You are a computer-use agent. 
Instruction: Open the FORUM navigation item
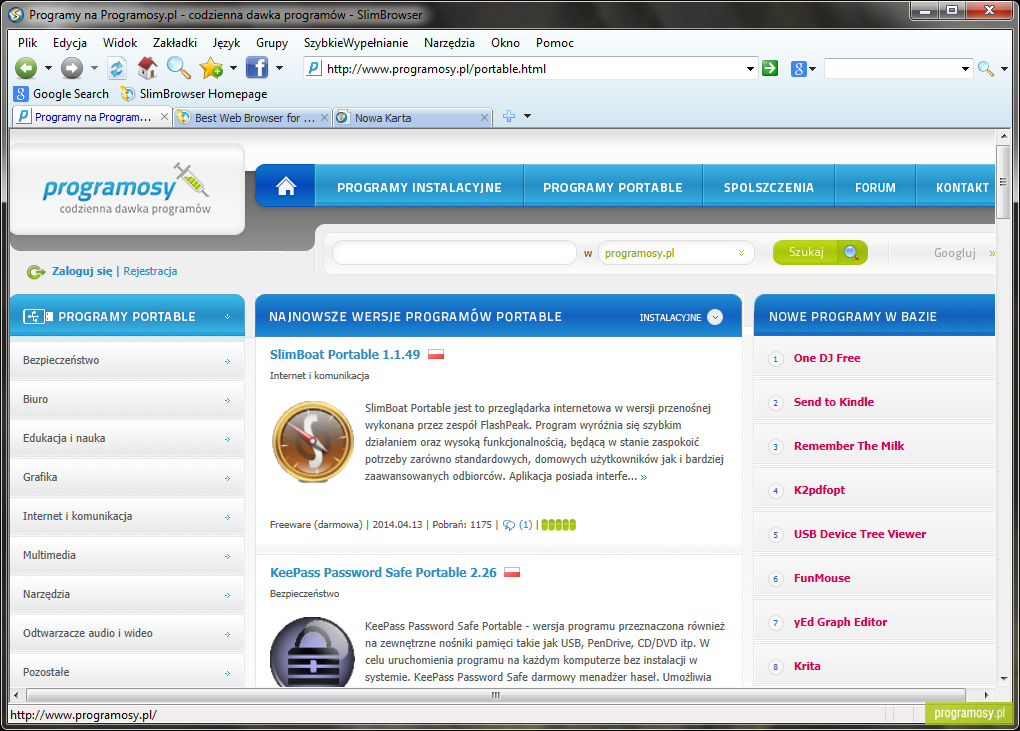point(875,187)
